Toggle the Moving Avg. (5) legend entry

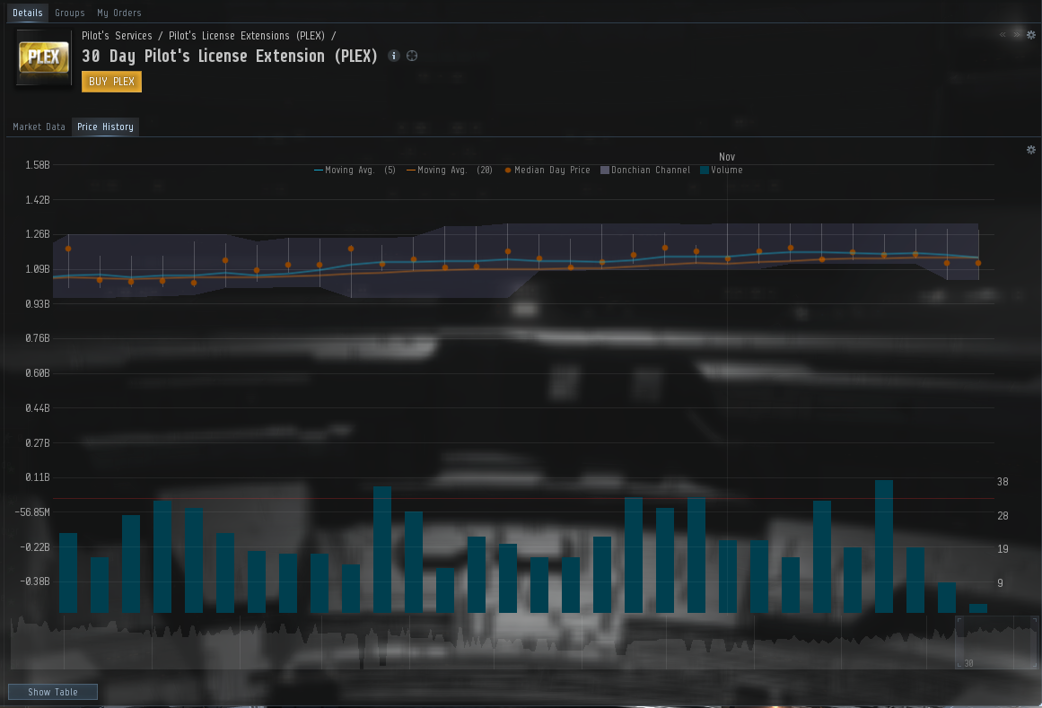[x=355, y=170]
